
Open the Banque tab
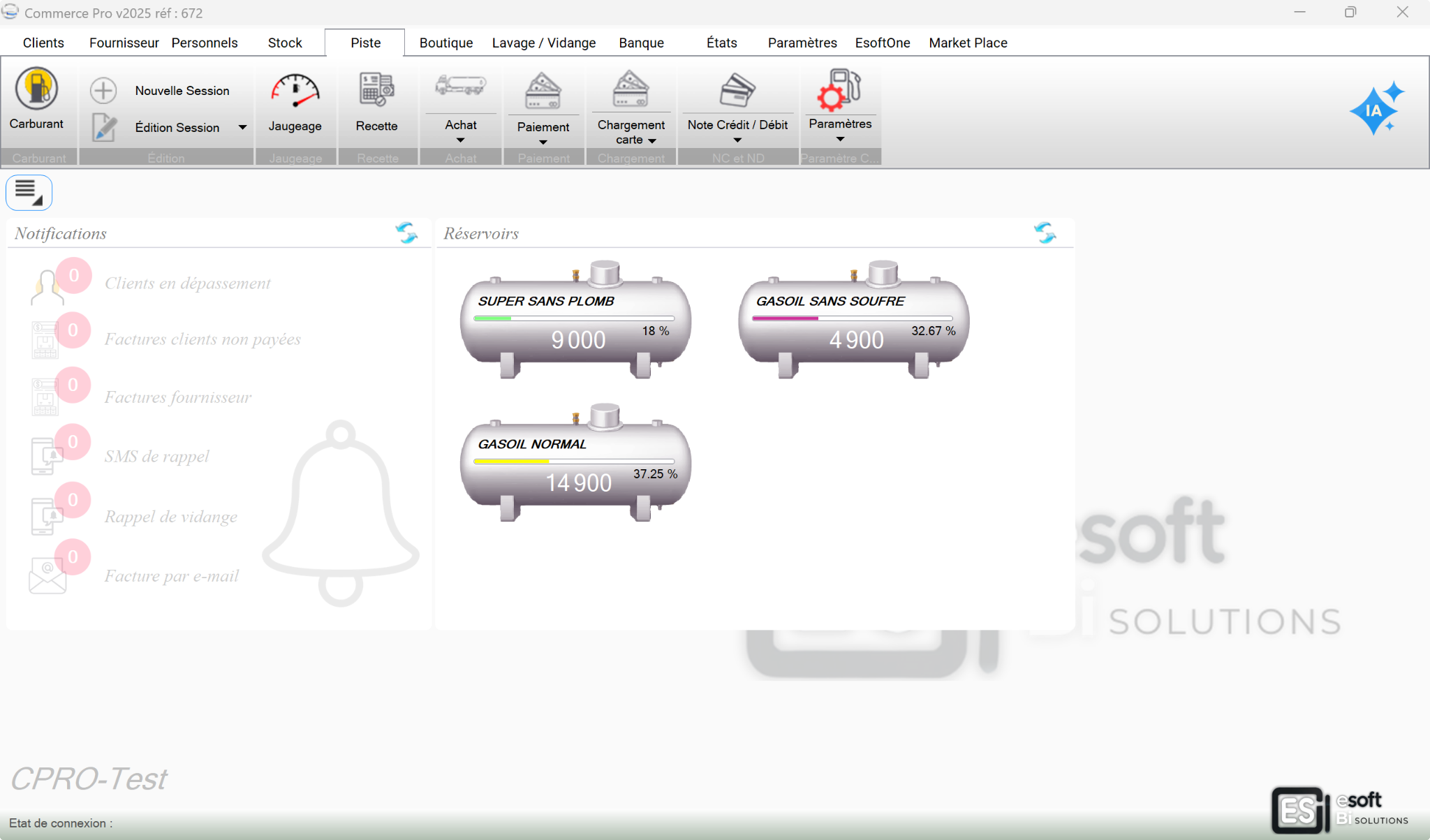[x=641, y=43]
